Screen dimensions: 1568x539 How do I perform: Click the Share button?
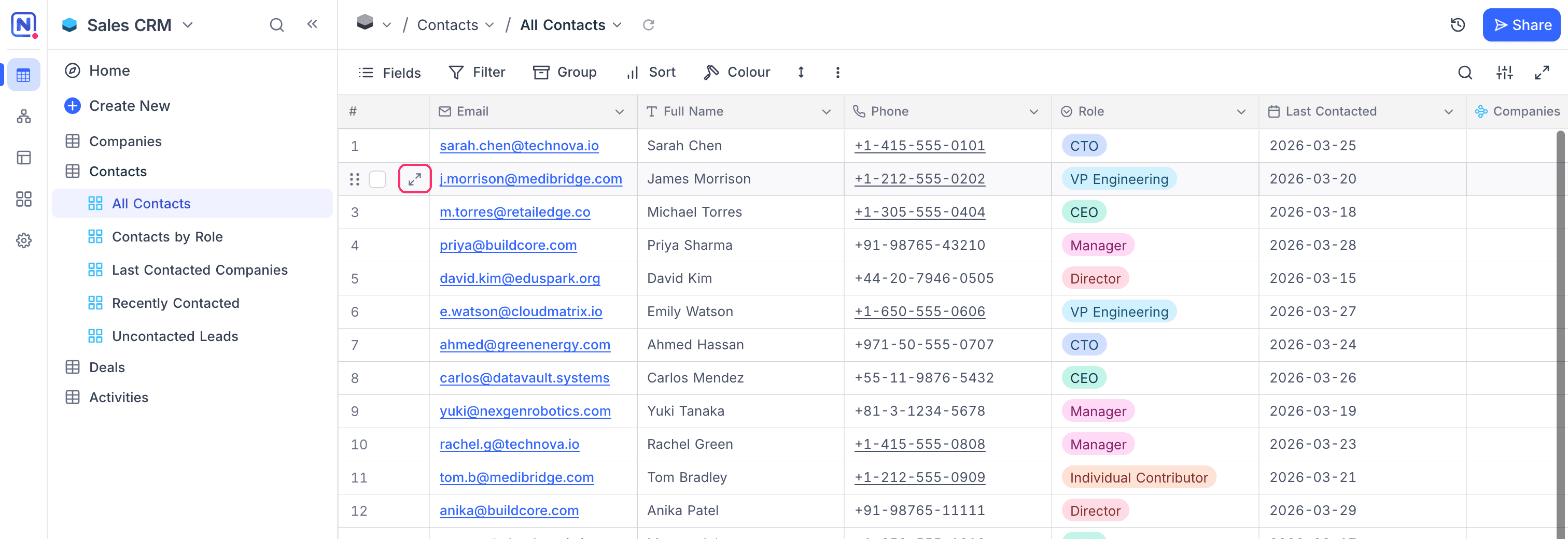pos(1521,25)
